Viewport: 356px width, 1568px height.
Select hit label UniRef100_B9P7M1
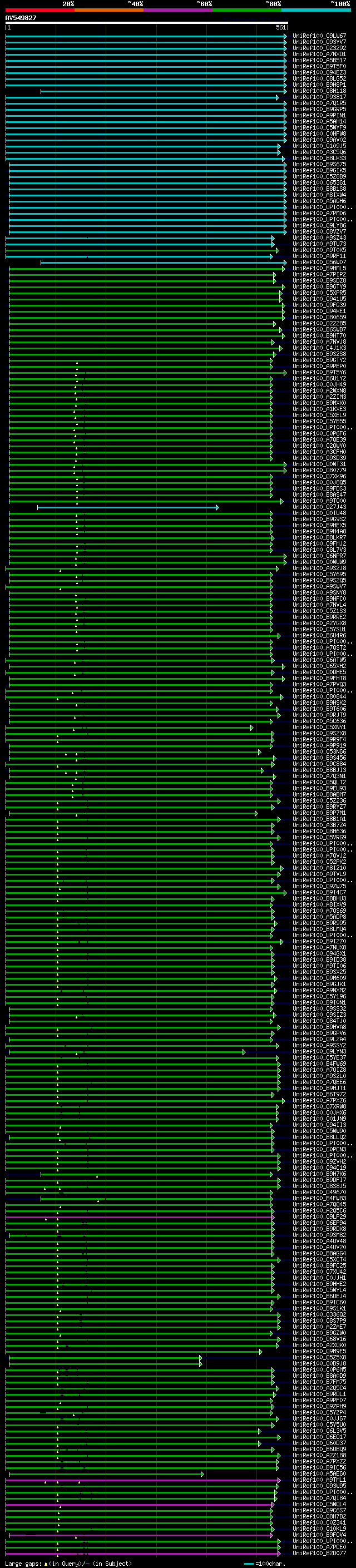[x=319, y=813]
